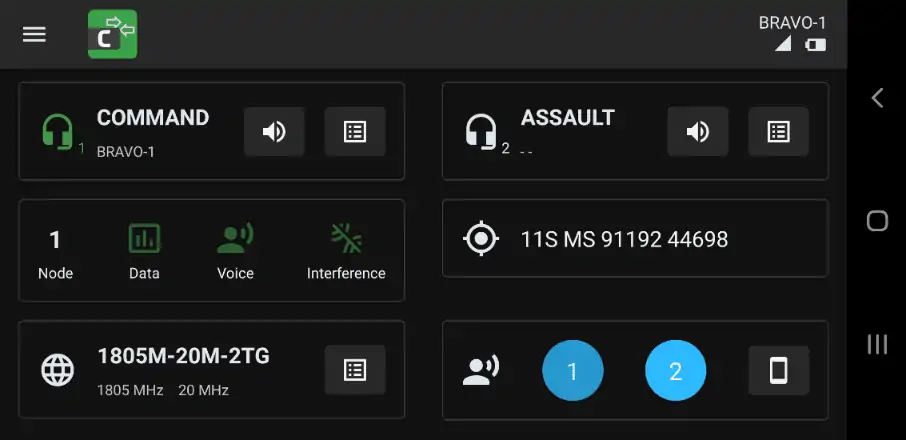Toggle COMMAND channel speaker volume
Screen dimensions: 906x440
coord(274,132)
